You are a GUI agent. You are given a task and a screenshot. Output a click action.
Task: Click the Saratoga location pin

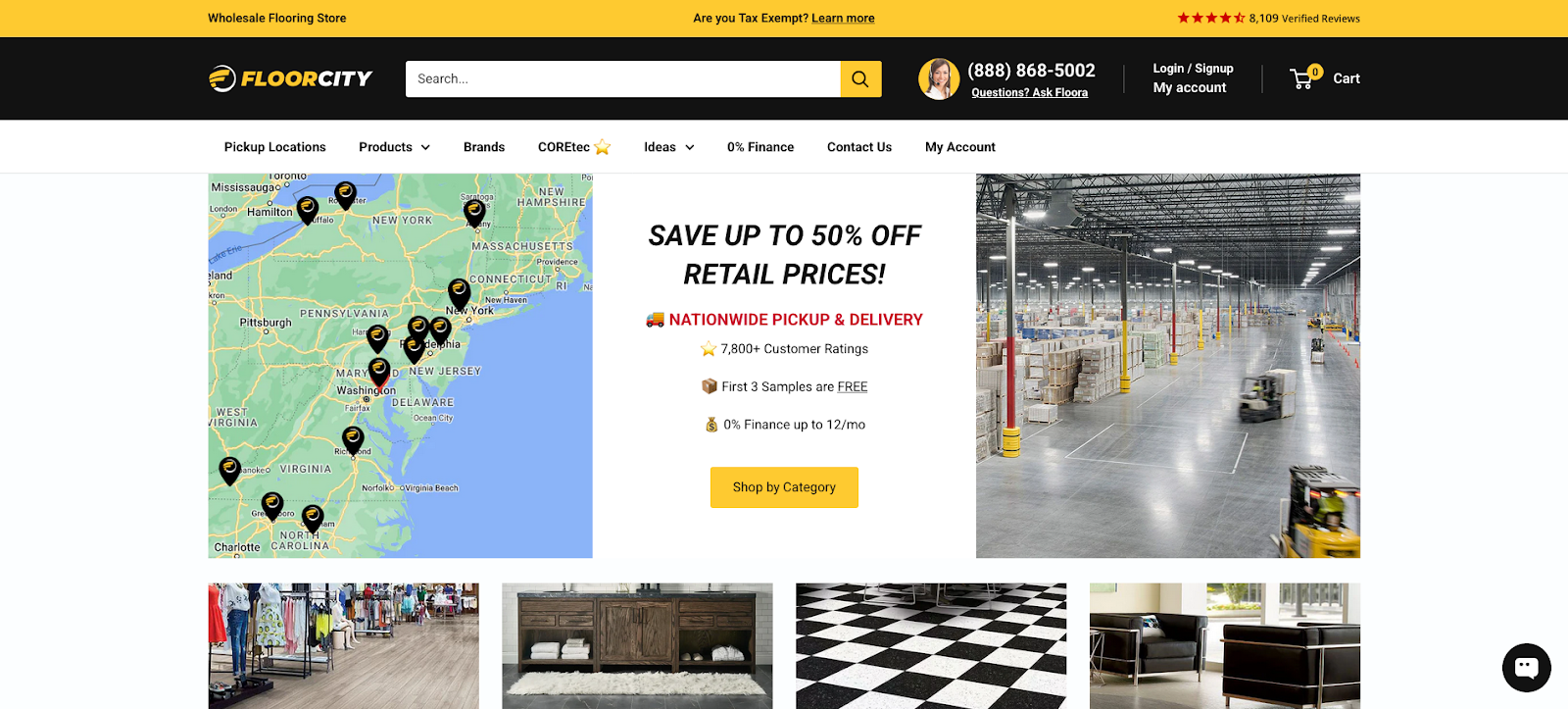tap(474, 212)
